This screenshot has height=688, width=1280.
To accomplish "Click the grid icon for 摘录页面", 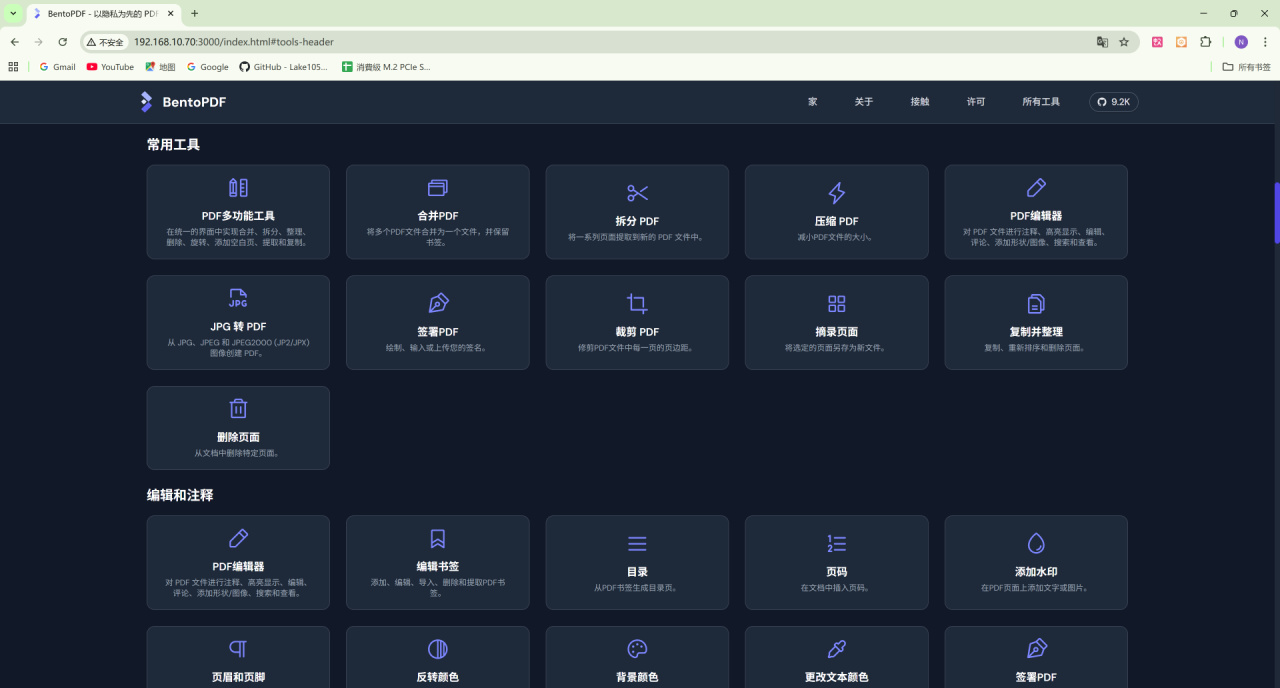I will (836, 304).
